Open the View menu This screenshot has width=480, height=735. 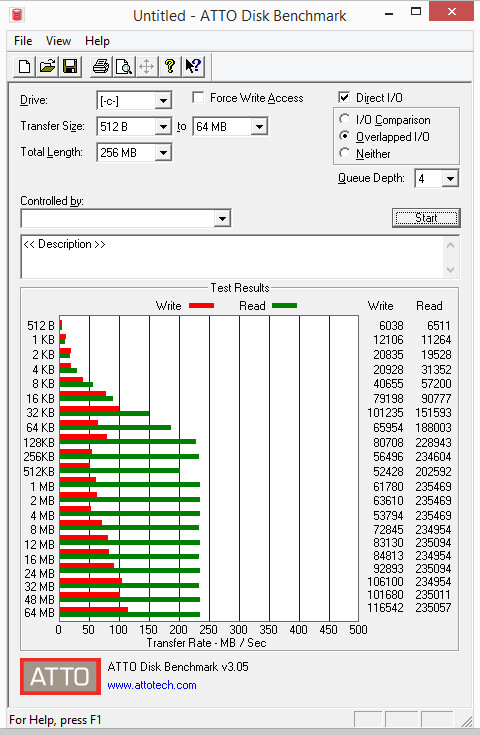(x=58, y=41)
